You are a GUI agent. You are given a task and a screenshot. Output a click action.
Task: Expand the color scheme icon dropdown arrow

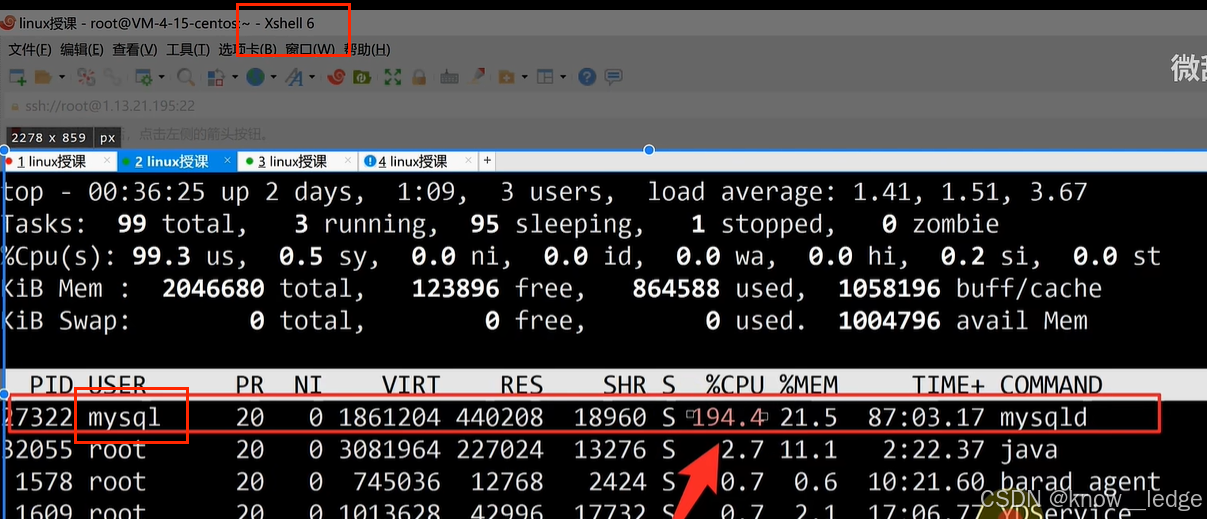tap(234, 77)
